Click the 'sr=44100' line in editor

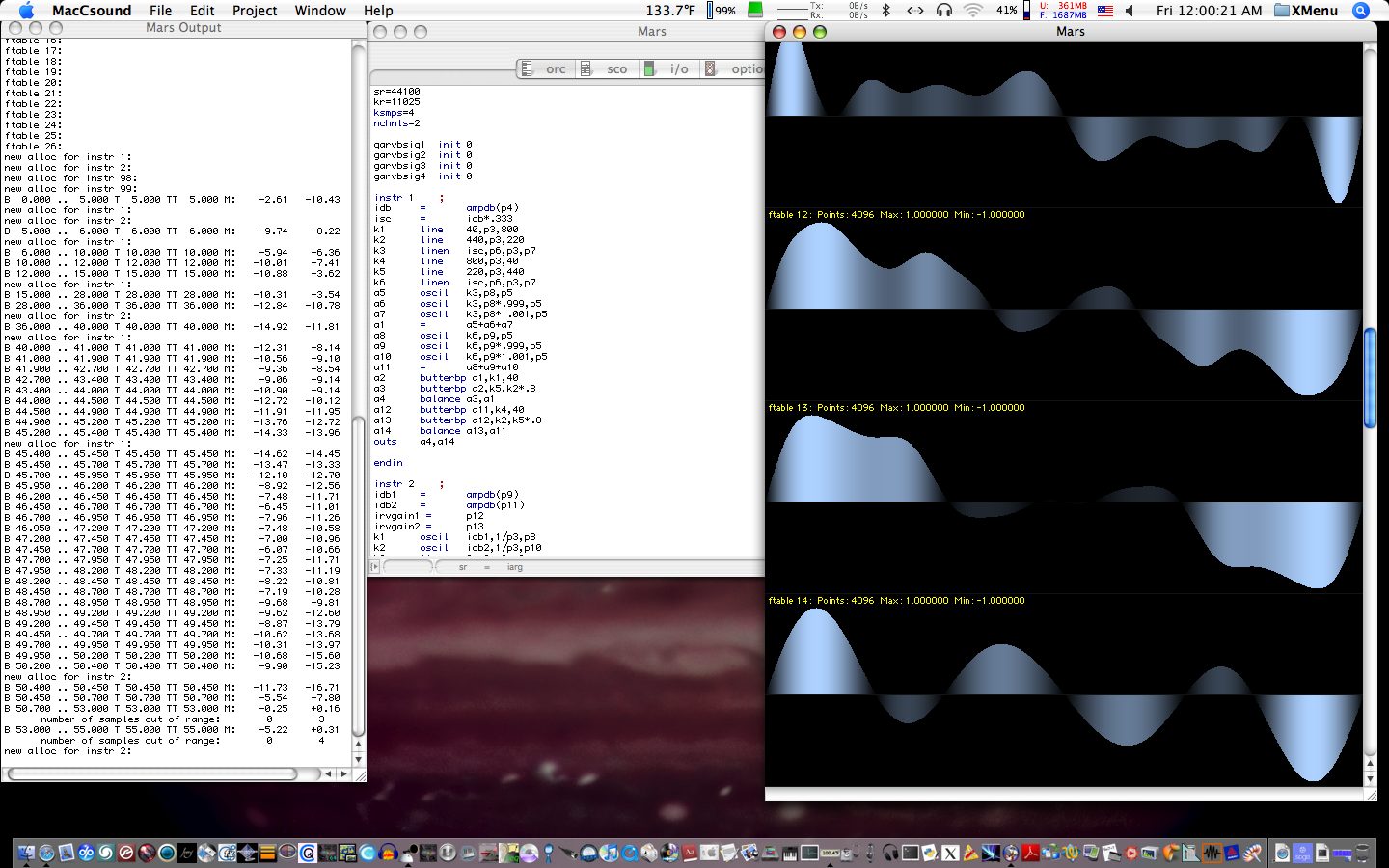tap(396, 92)
